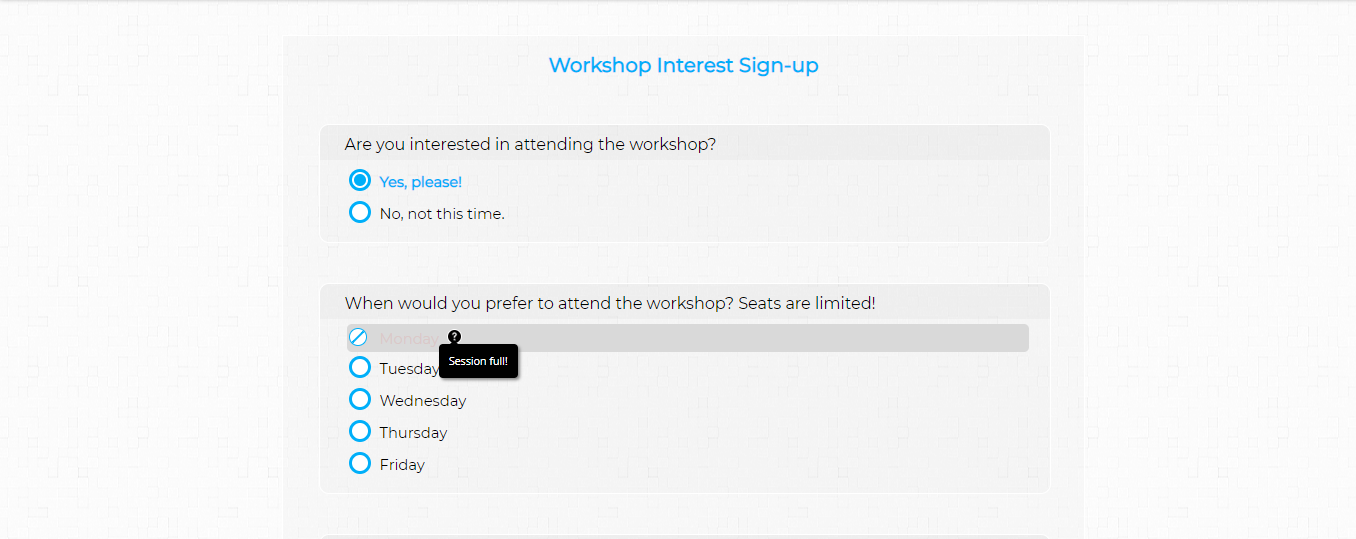
Task: Select the "Yes, please!" radio button
Action: [360, 180]
